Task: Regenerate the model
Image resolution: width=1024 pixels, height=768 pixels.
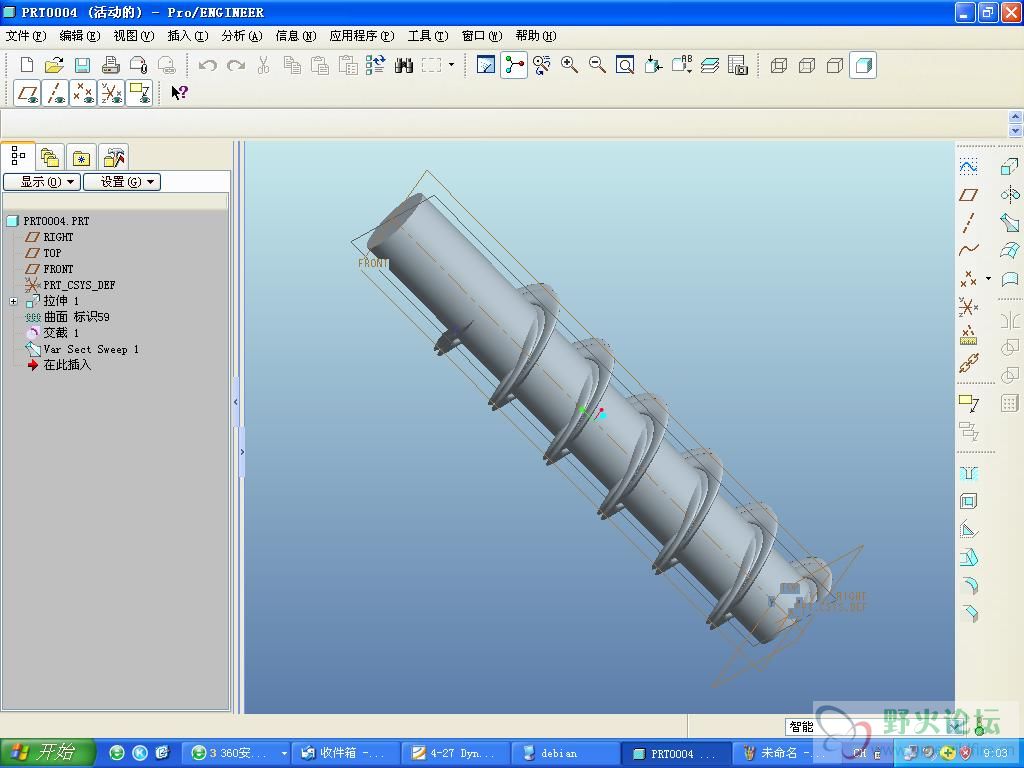Action: [x=376, y=65]
